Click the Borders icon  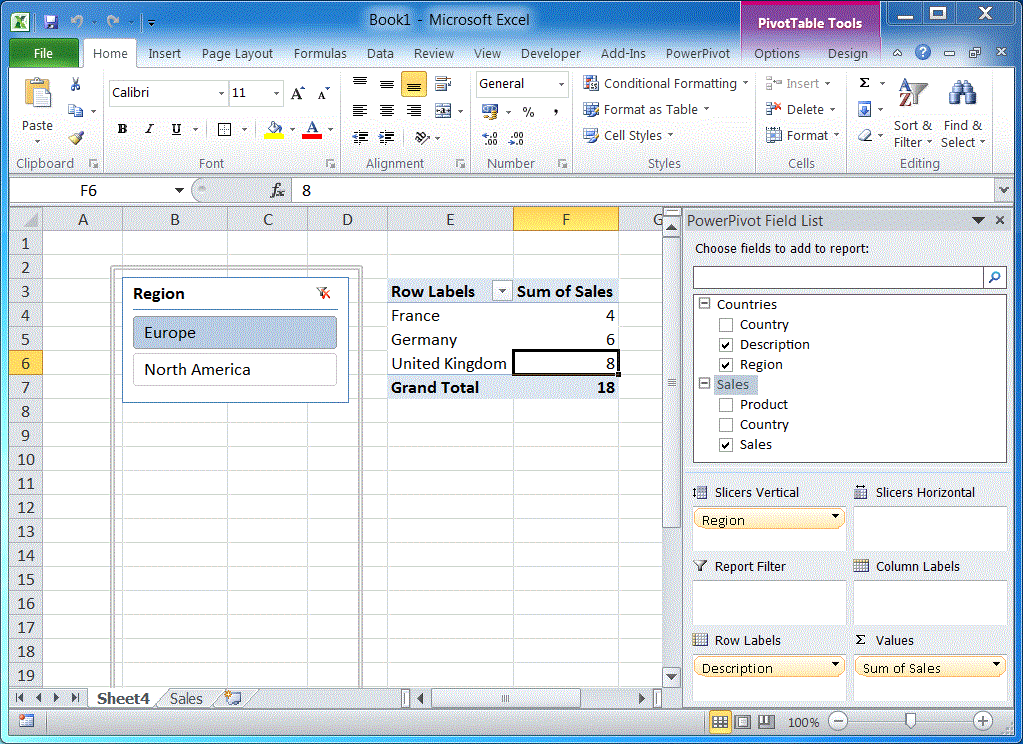pyautogui.click(x=224, y=129)
